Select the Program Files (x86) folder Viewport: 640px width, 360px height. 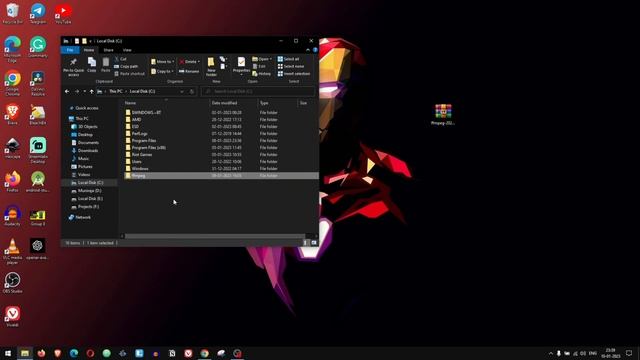click(x=220, y=147)
